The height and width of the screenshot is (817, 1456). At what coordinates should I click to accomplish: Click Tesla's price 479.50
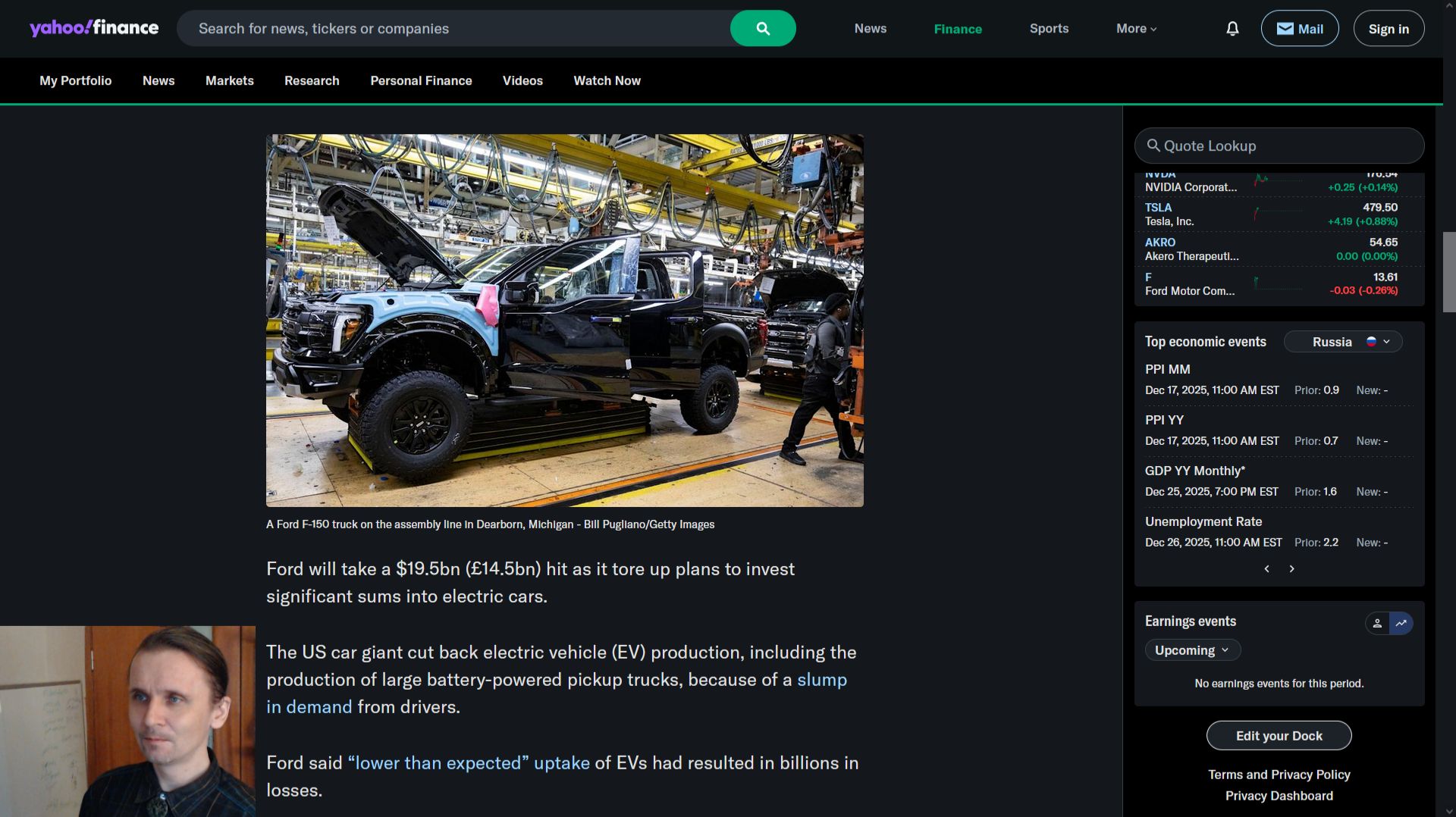pos(1380,208)
